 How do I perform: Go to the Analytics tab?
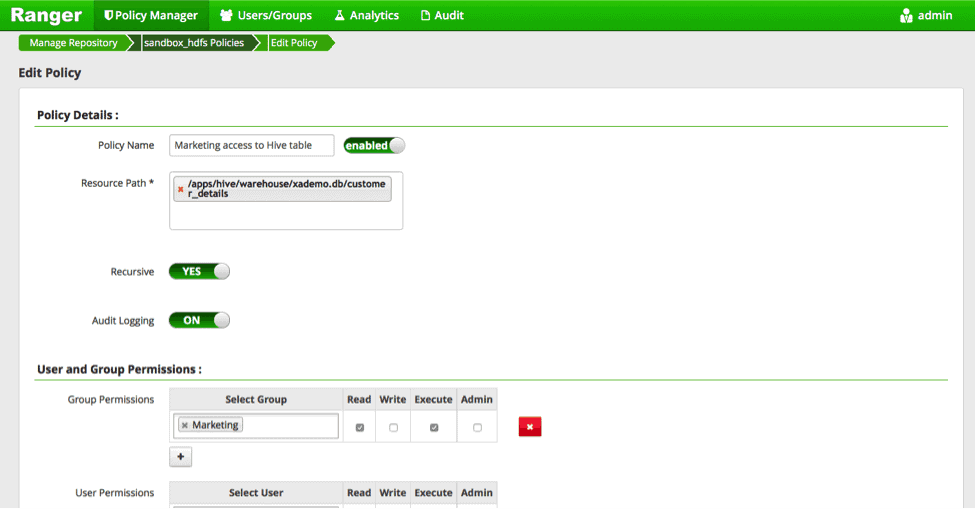point(366,15)
